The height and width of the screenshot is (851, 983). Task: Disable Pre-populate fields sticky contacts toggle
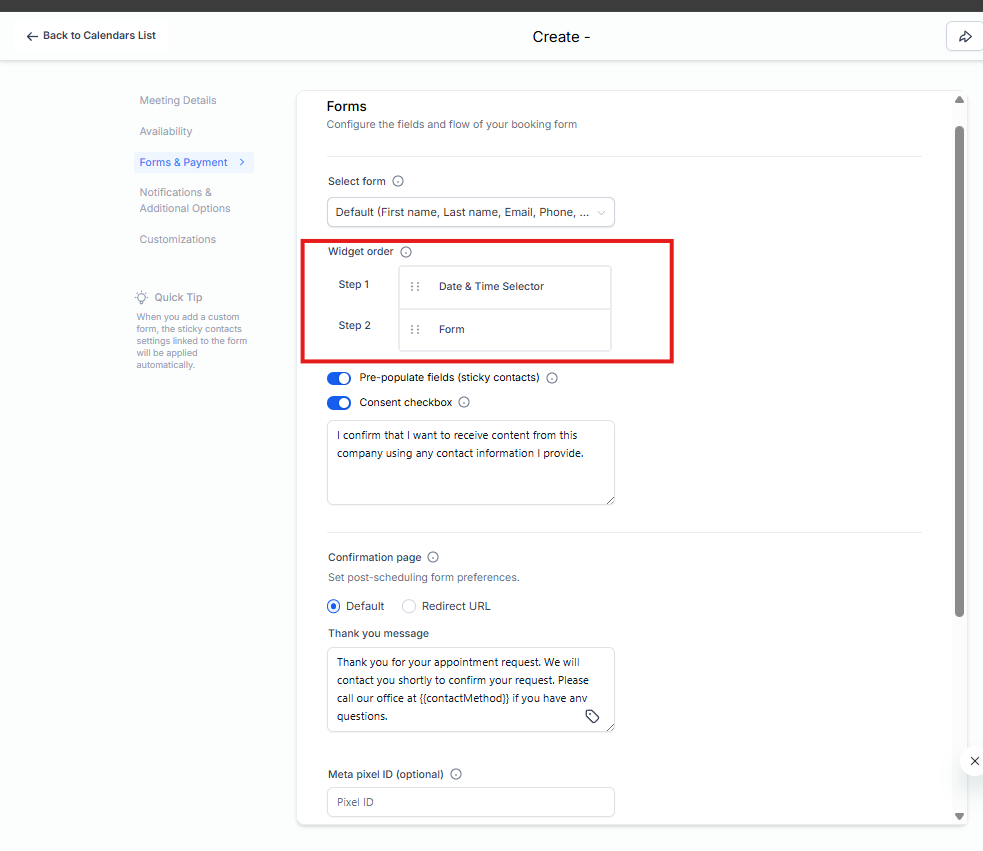point(339,379)
